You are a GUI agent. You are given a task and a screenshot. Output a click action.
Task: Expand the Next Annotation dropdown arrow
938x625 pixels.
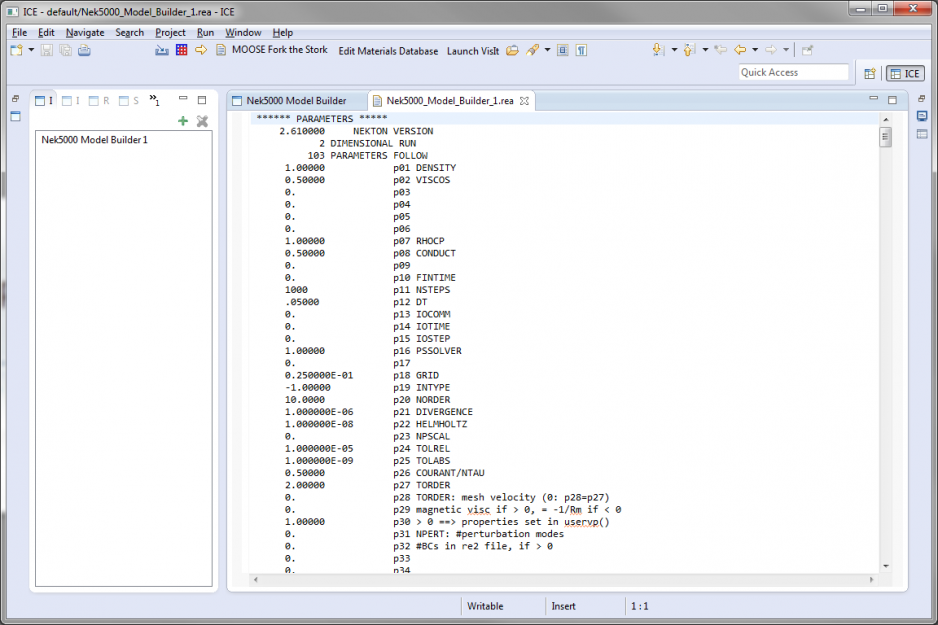click(675, 50)
